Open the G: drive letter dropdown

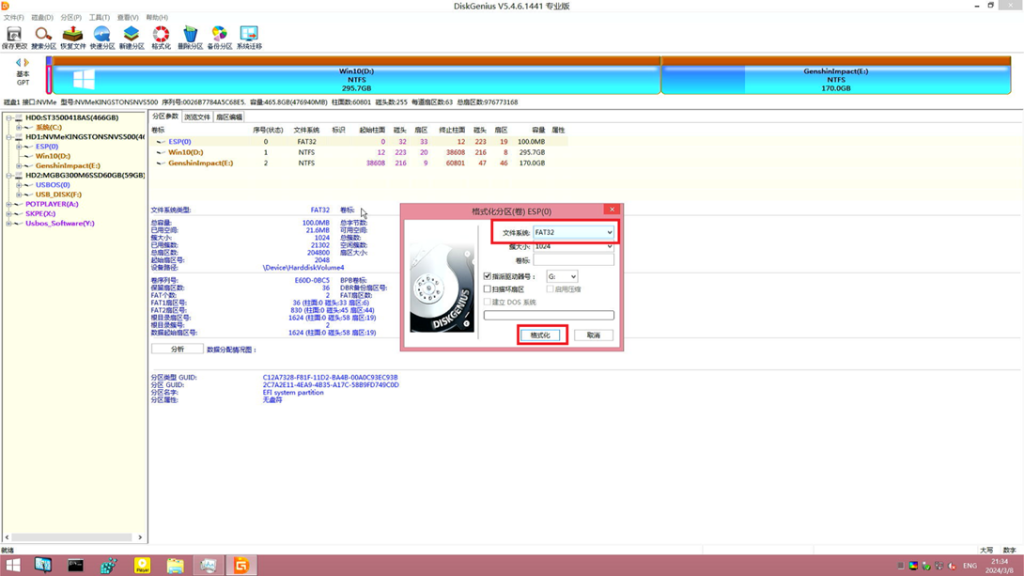[x=560, y=276]
